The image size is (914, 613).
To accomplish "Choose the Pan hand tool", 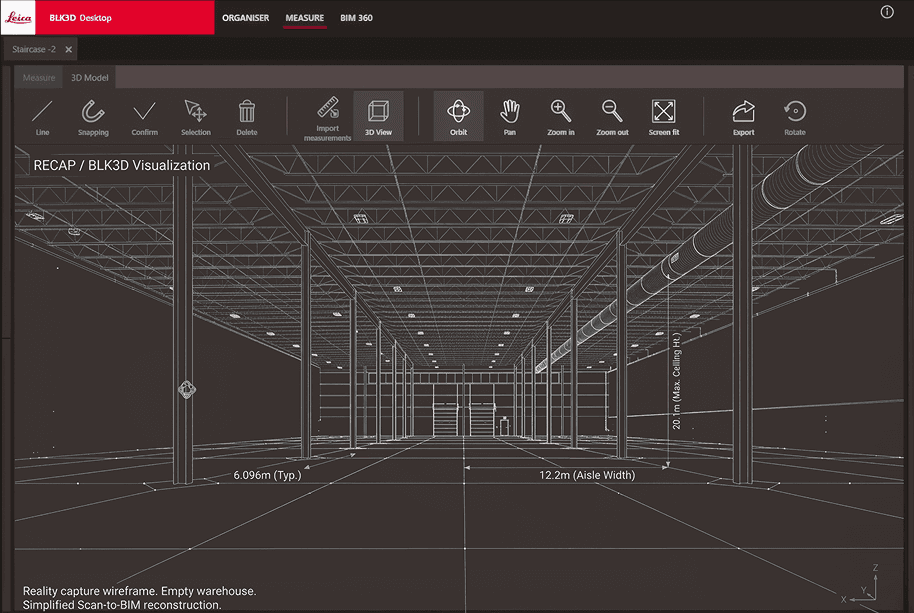I will click(509, 117).
